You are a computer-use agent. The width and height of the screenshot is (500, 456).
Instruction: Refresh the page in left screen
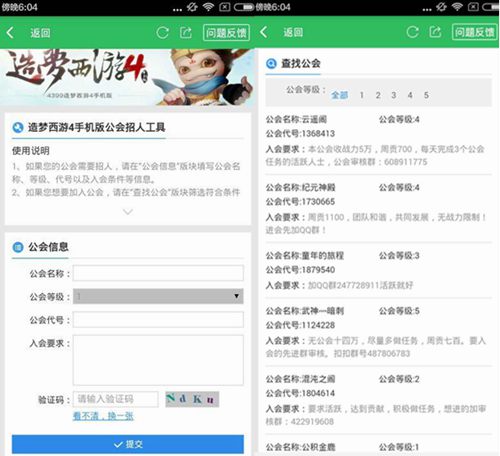tap(162, 33)
